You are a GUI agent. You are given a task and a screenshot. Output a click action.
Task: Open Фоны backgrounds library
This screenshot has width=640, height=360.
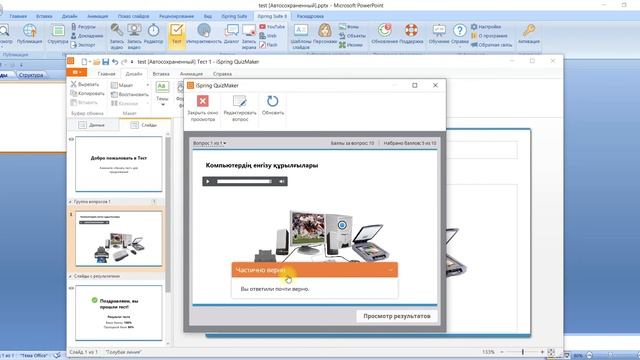click(349, 27)
